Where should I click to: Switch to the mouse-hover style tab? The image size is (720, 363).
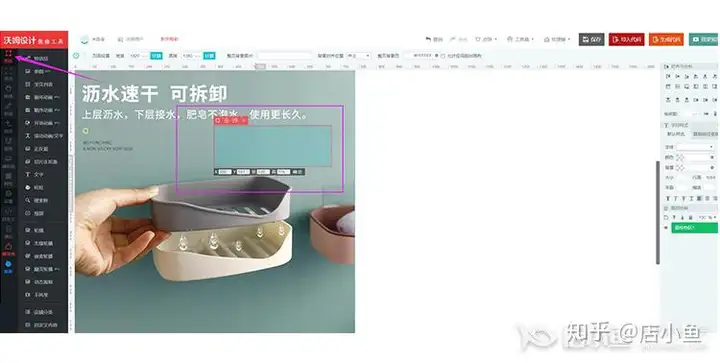pos(705,134)
